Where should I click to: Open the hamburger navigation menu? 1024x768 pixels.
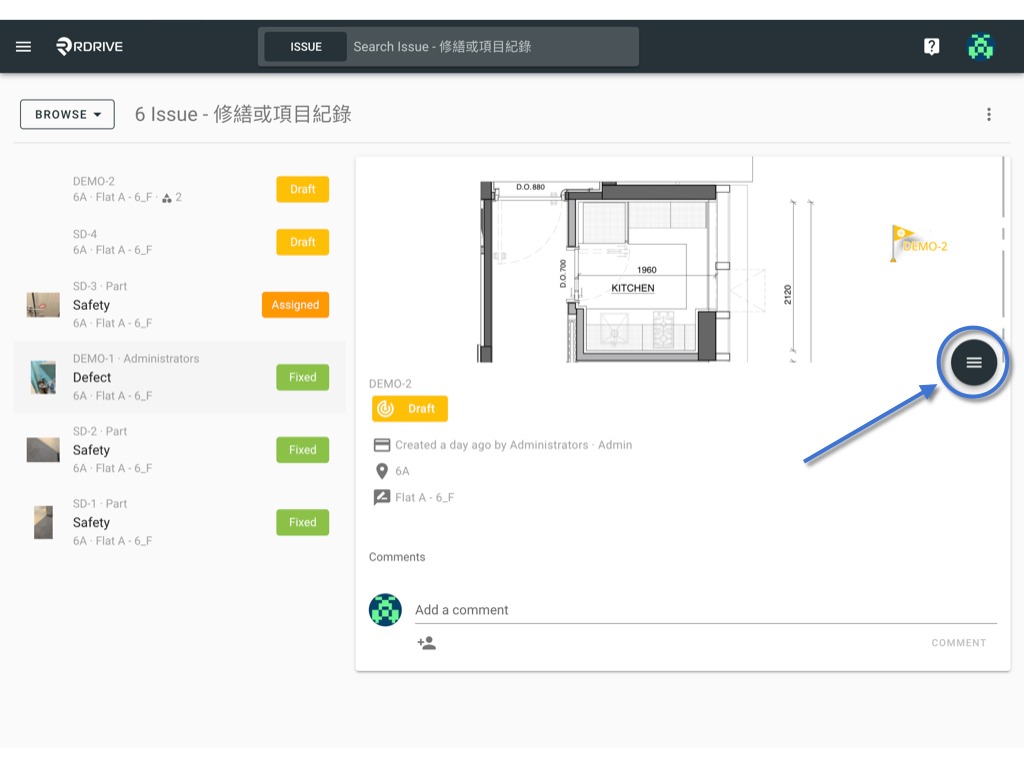pos(24,46)
